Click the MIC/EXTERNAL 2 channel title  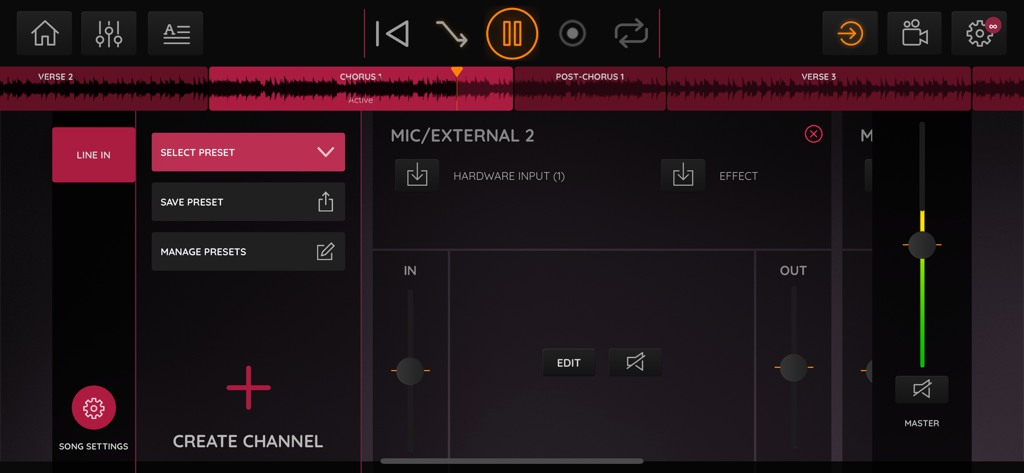point(462,135)
